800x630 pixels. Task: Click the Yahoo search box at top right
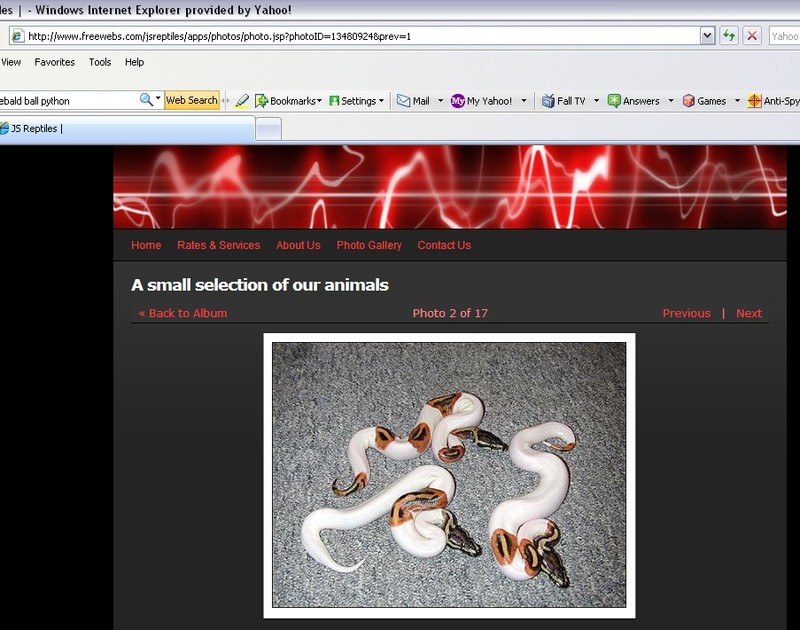tap(785, 36)
